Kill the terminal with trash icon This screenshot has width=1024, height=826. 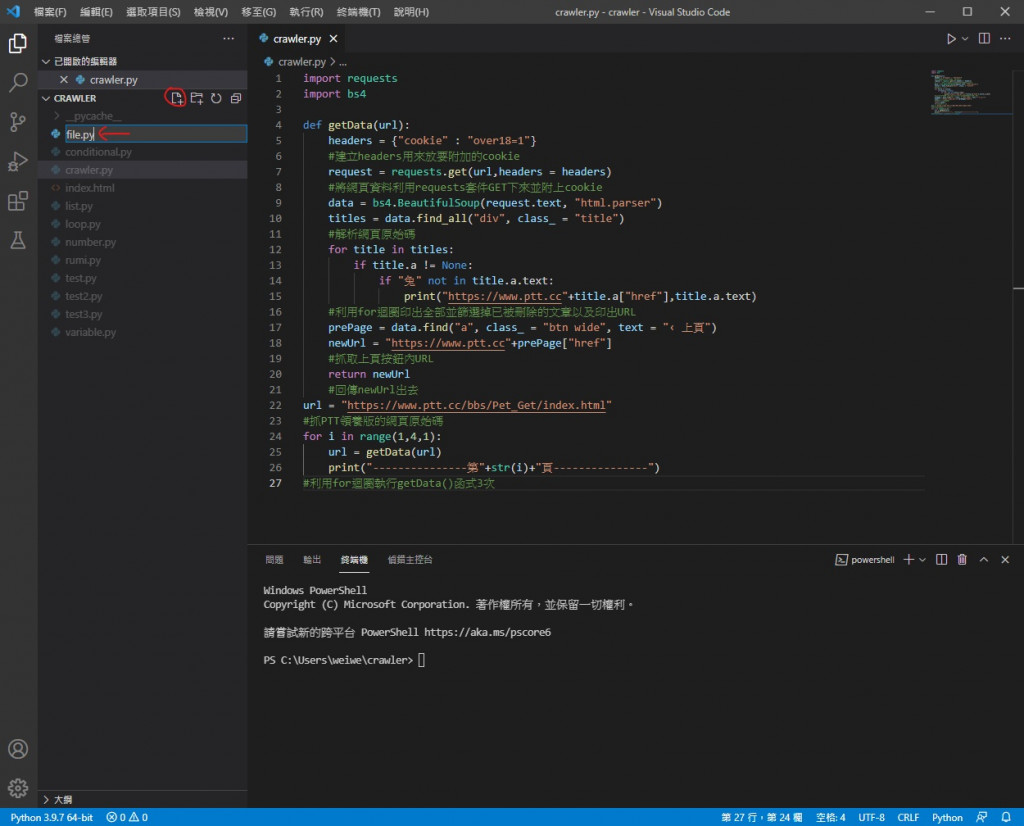[962, 560]
